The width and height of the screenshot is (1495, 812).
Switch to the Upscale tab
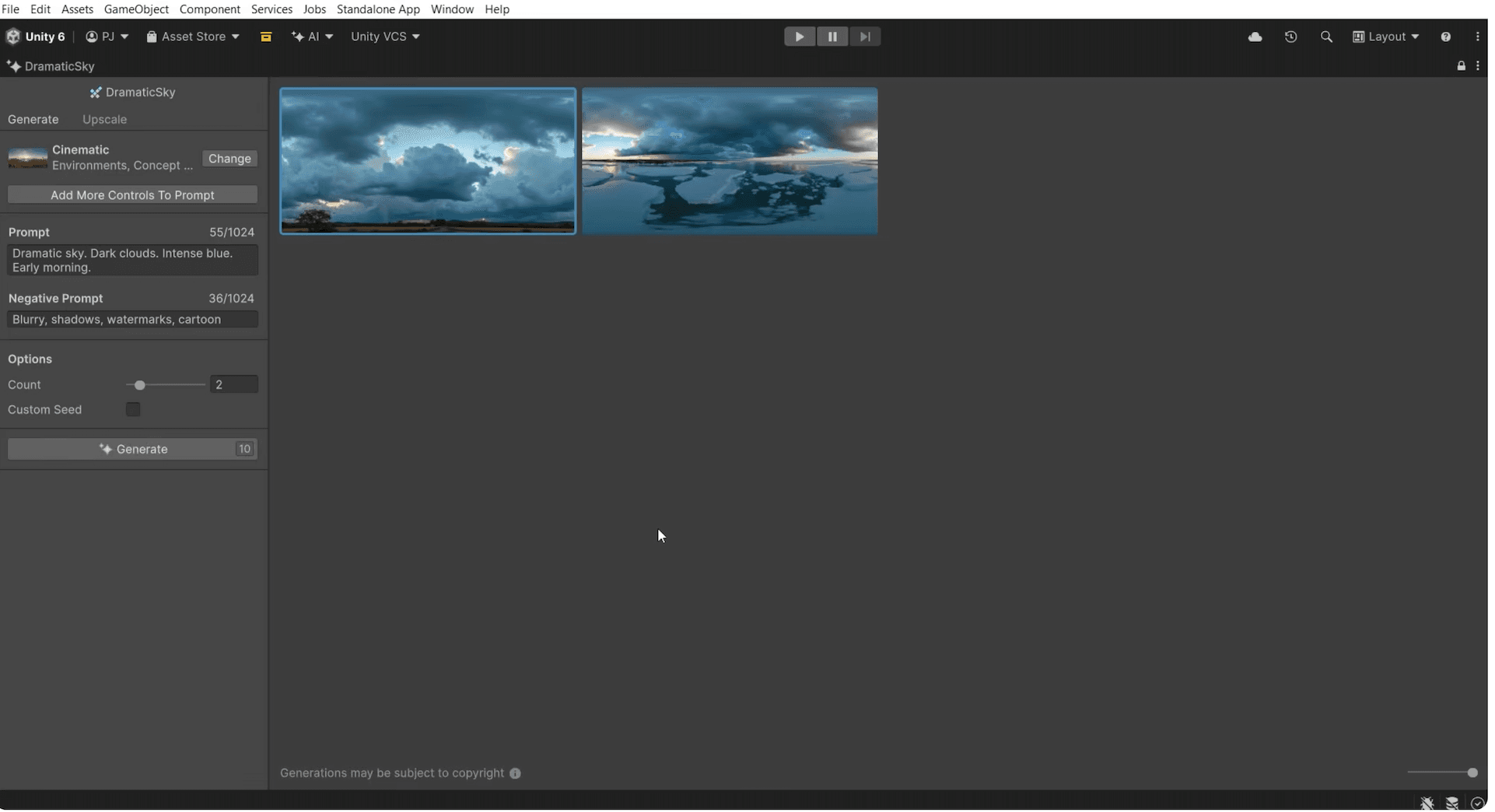click(x=104, y=120)
